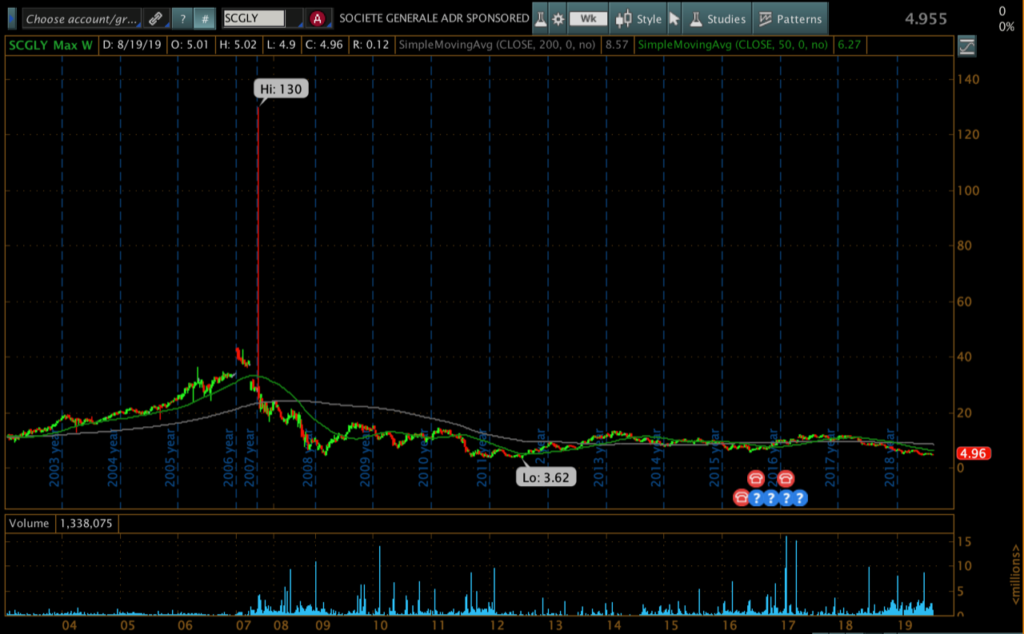Image resolution: width=1024 pixels, height=634 pixels.
Task: Click the flask icon left of the gear
Action: 541,19
